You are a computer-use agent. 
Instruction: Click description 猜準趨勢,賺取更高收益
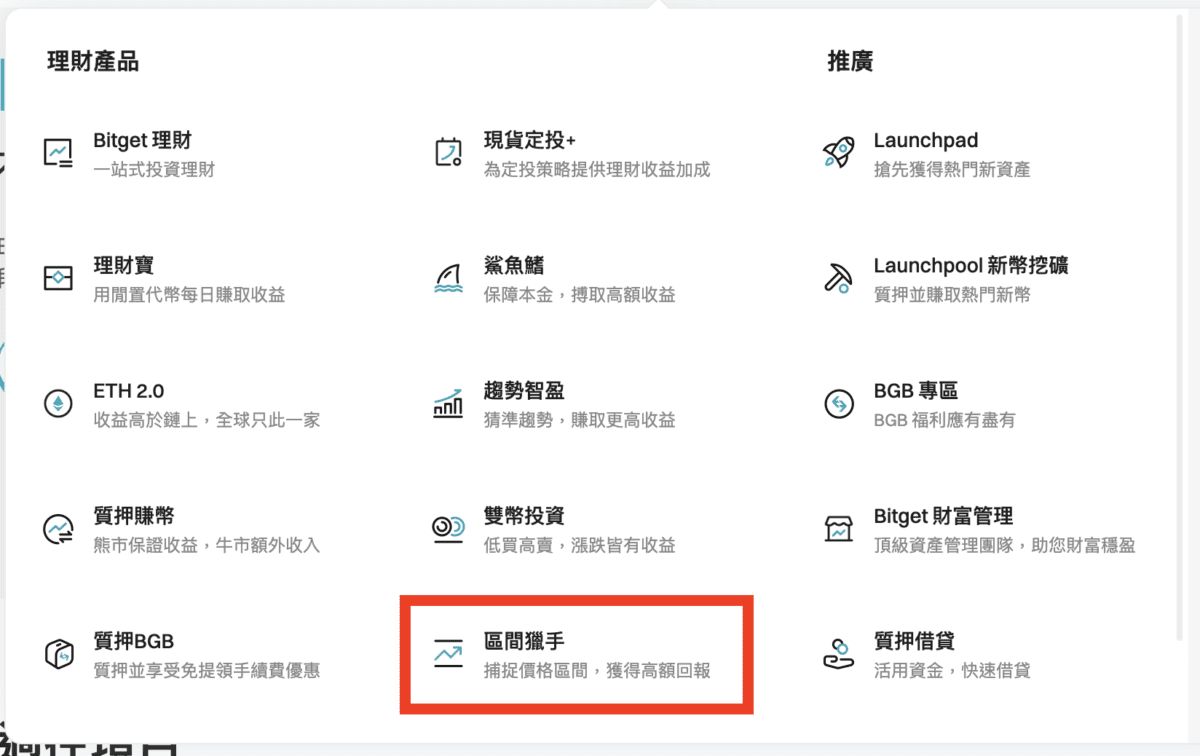point(579,420)
